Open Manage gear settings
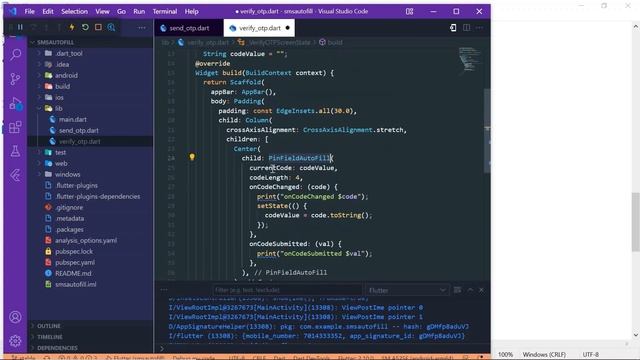640x360 pixels. tap(16, 340)
